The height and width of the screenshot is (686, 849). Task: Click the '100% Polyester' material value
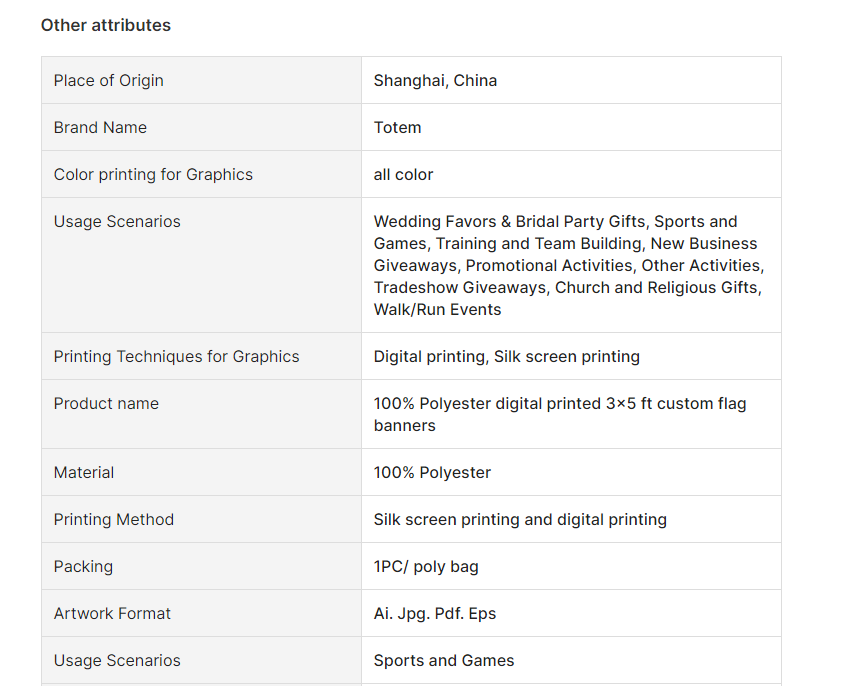tap(432, 472)
